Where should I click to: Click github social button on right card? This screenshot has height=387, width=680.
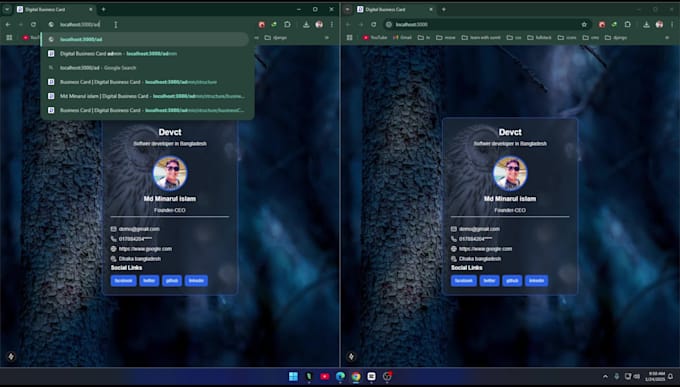point(512,281)
